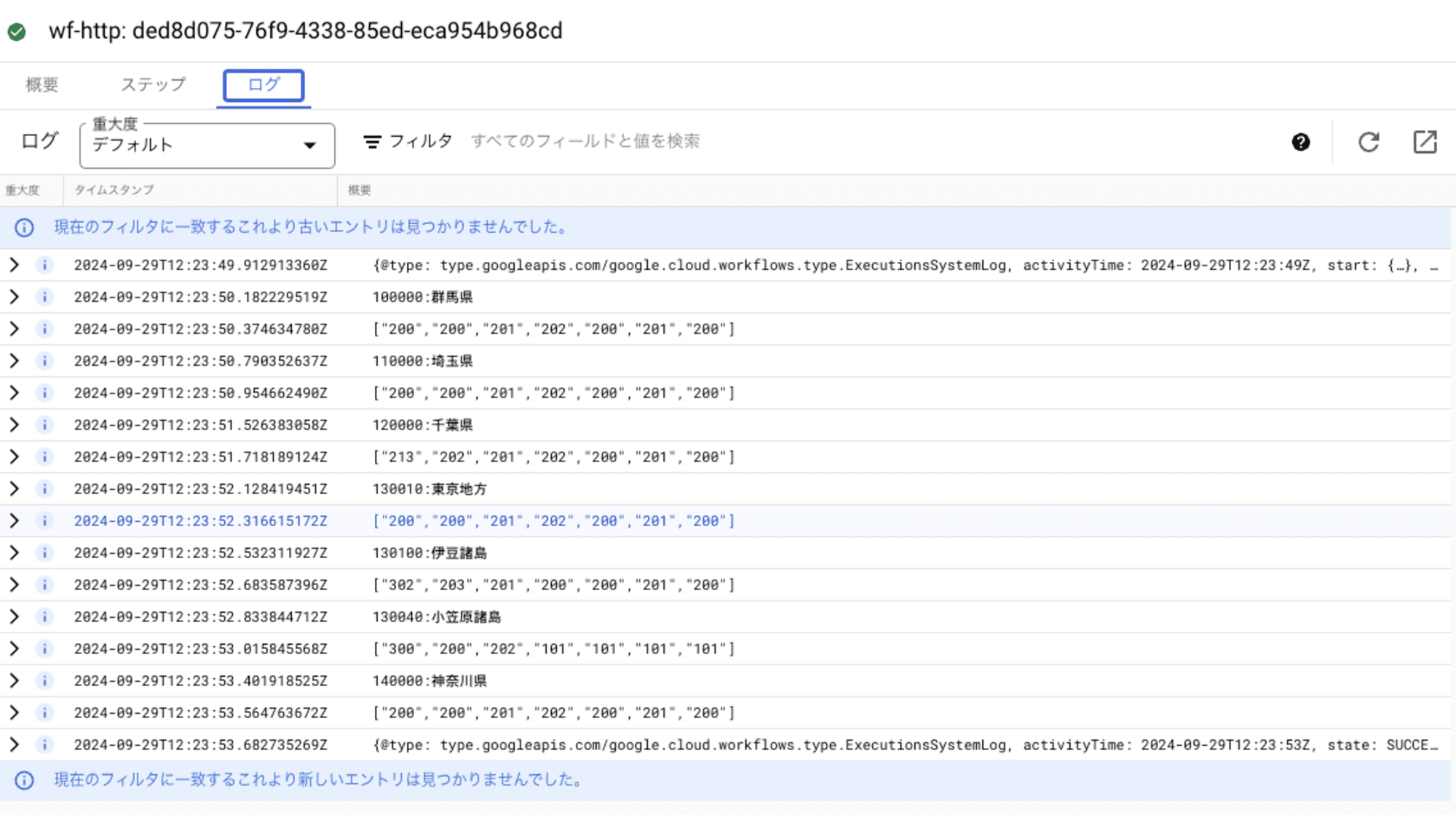Screen dimensions: 1456x815
Task: Click the green success status icon
Action: (17, 31)
